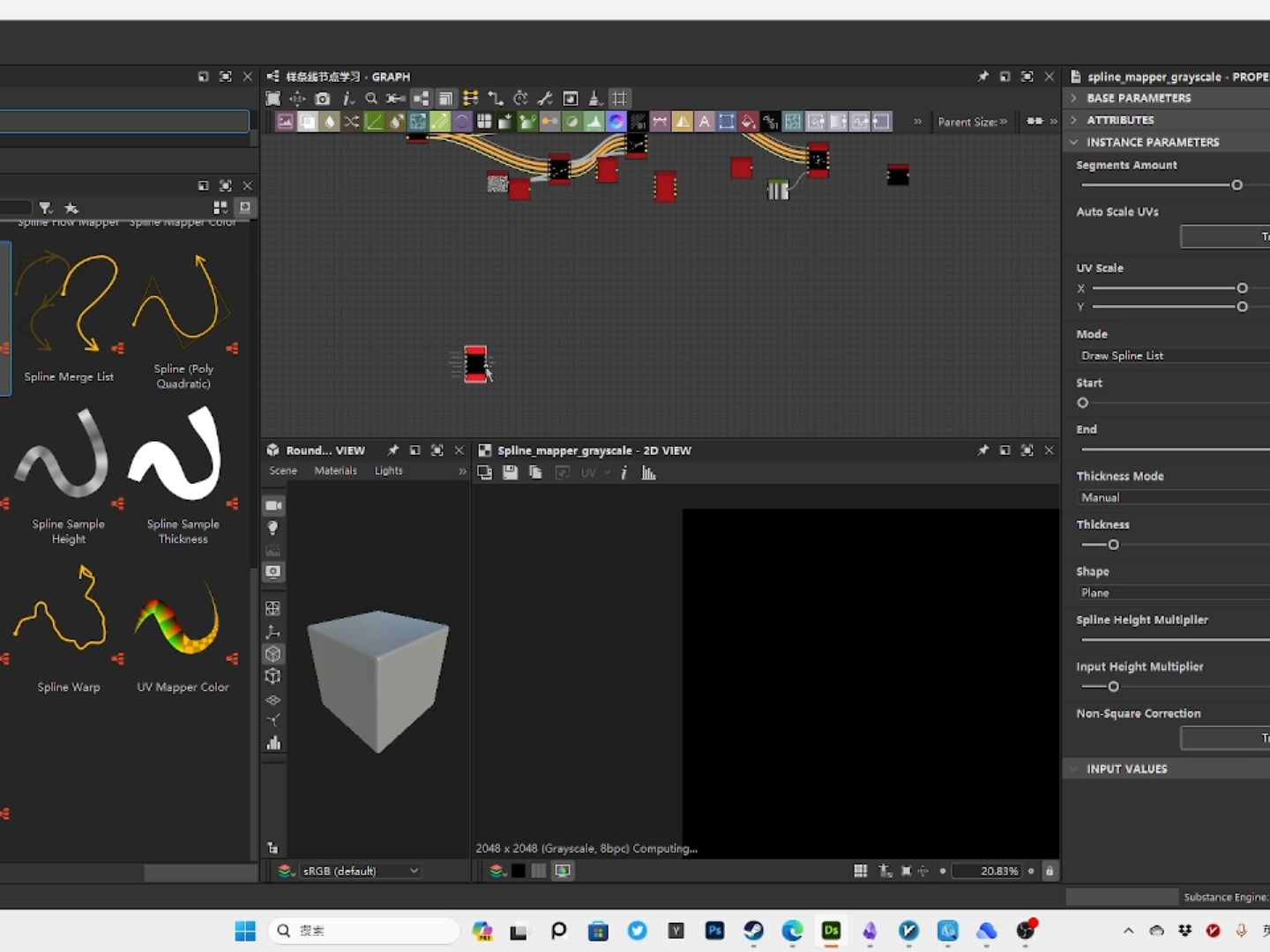Open the histogram in 2D view toolbar
This screenshot has width=1270, height=952.
648,473
